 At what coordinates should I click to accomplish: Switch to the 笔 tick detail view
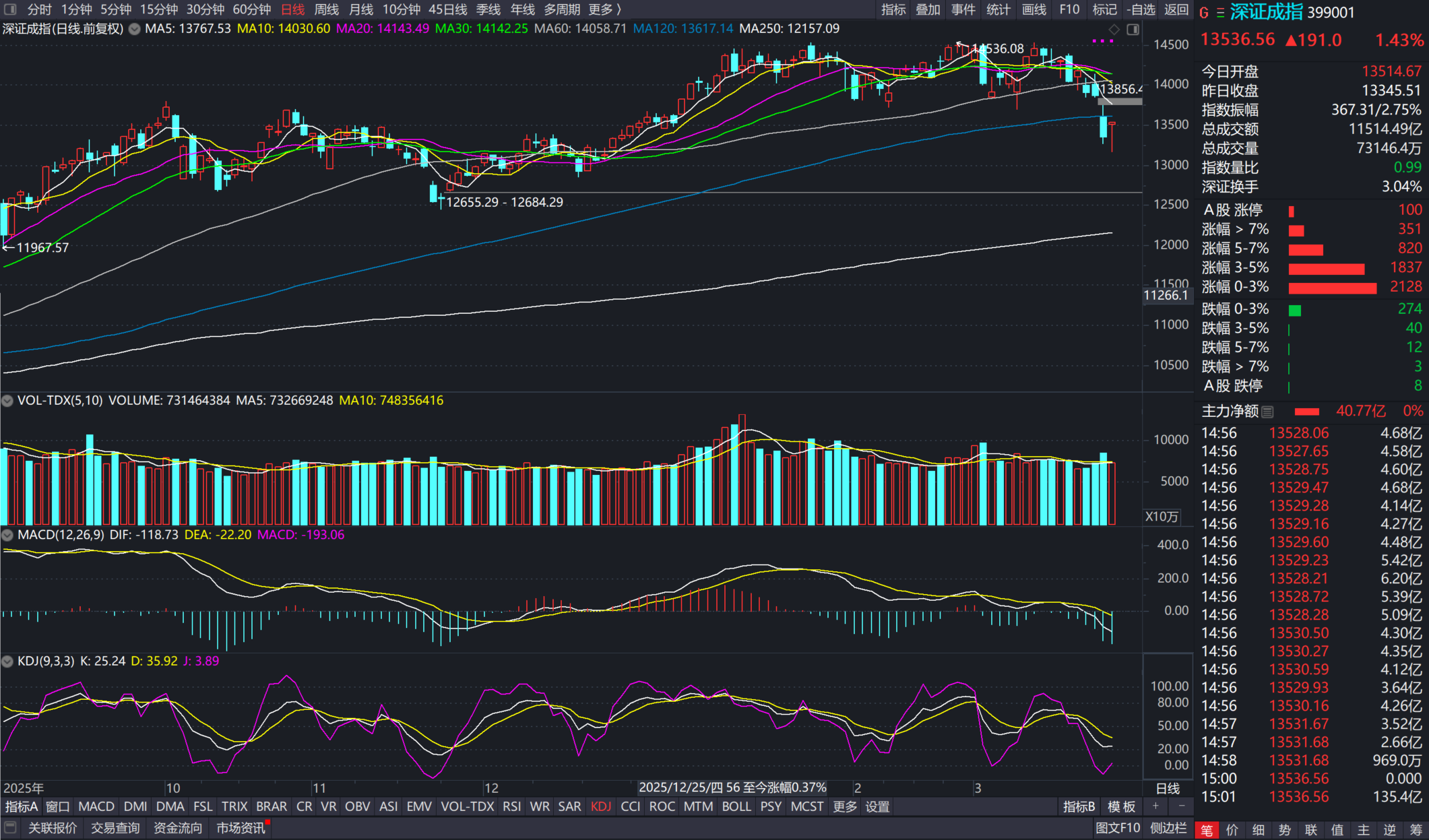click(1207, 830)
